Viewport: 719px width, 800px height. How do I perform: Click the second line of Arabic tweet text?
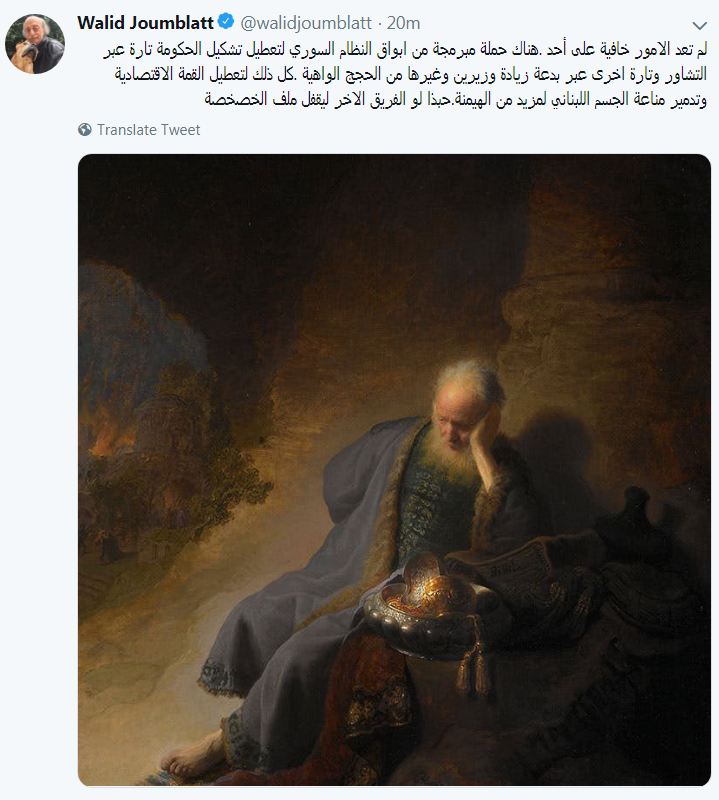[x=410, y=74]
